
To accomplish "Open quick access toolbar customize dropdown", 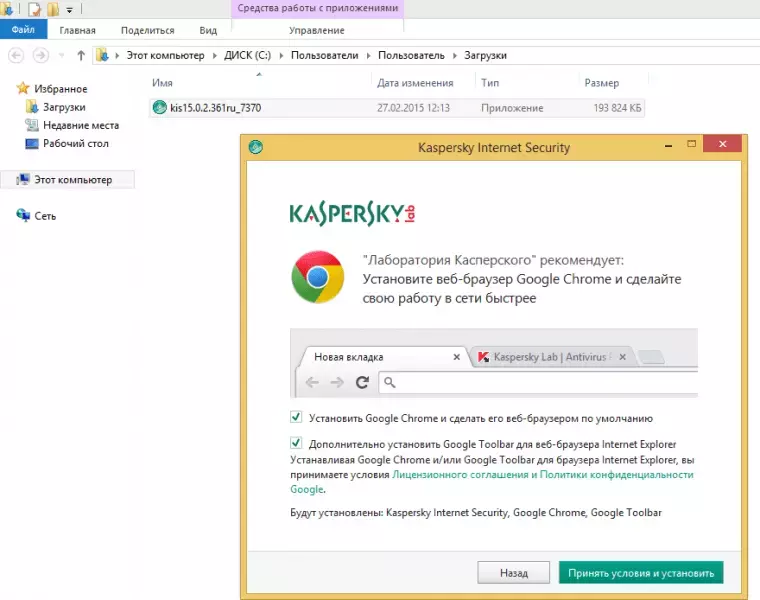I will click(69, 9).
